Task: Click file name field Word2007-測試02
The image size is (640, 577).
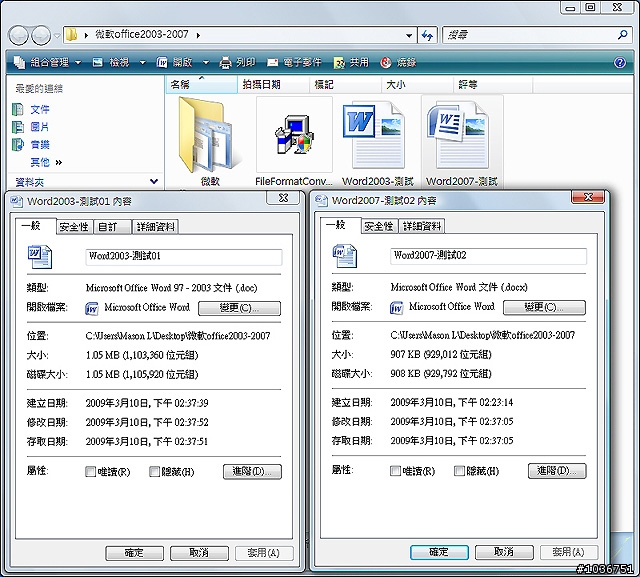Action: pos(488,256)
